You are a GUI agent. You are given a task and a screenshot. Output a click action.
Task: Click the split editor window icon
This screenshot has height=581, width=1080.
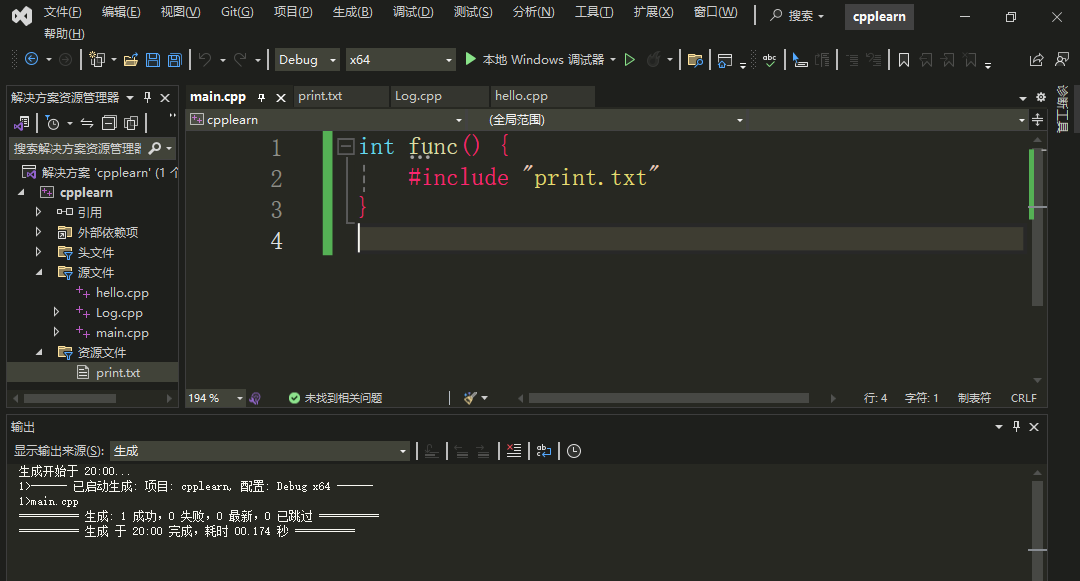tap(1037, 120)
